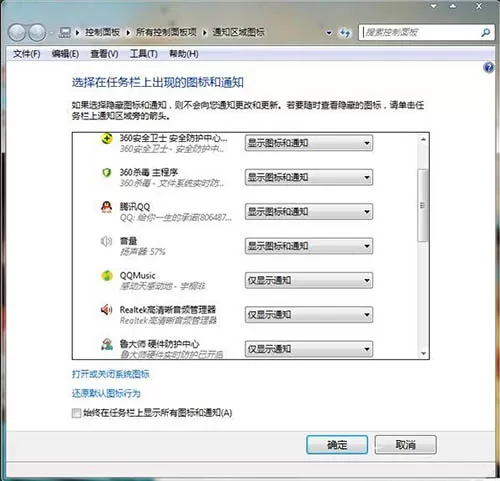
Task: Click the 通知区域图标 breadcrumb
Action: pos(238,32)
